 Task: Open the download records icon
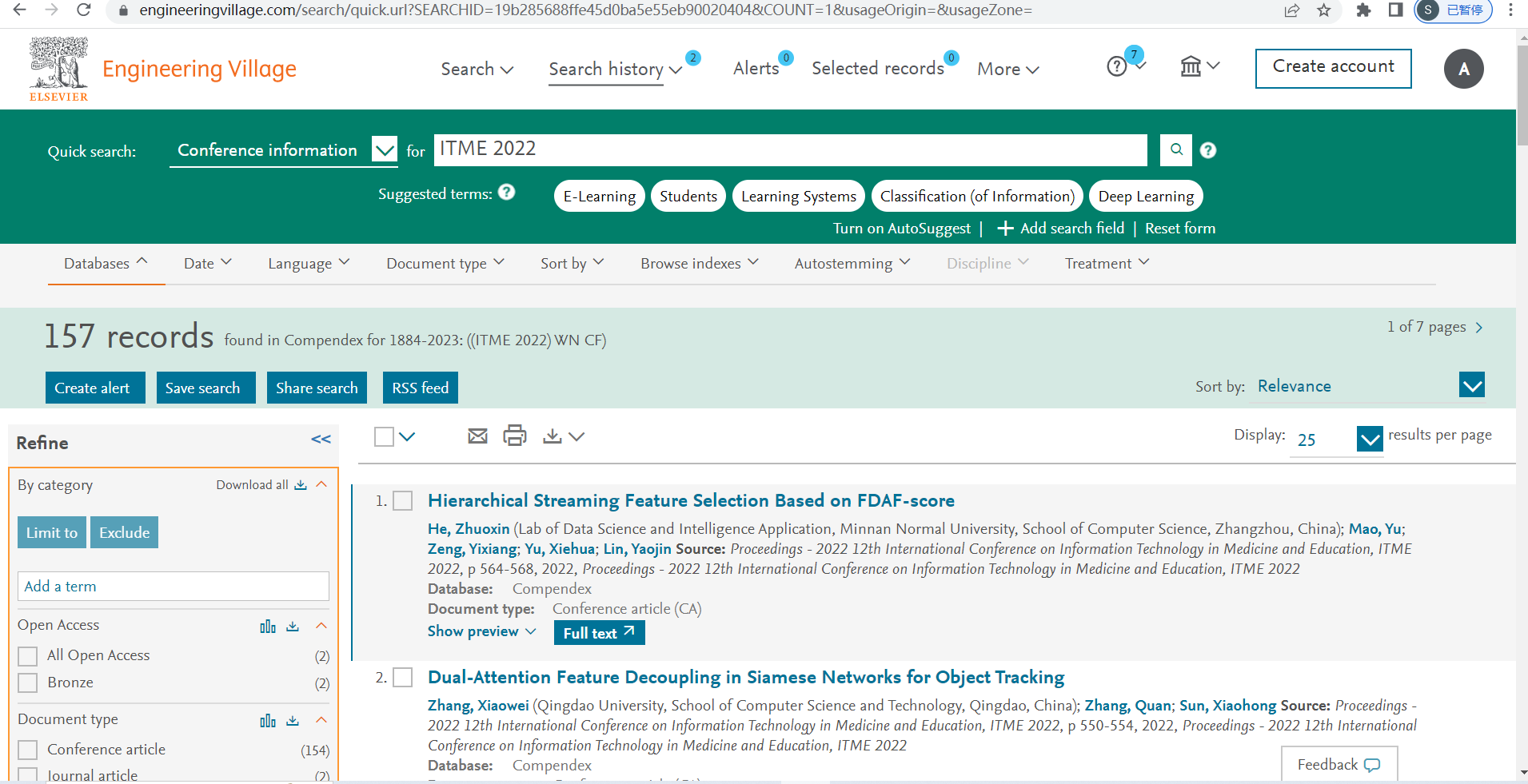553,436
